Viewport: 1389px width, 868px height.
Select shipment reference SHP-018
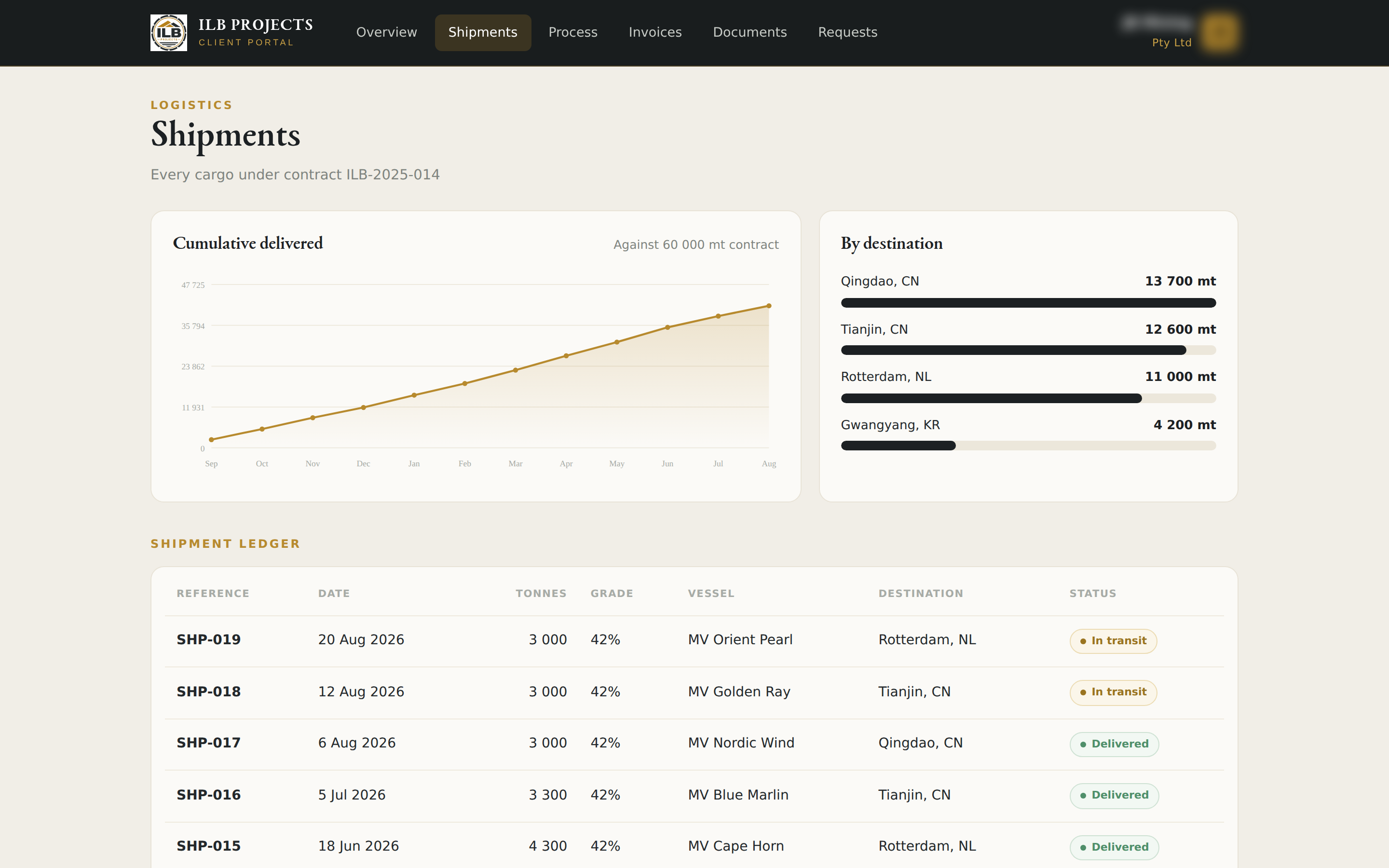[208, 692]
